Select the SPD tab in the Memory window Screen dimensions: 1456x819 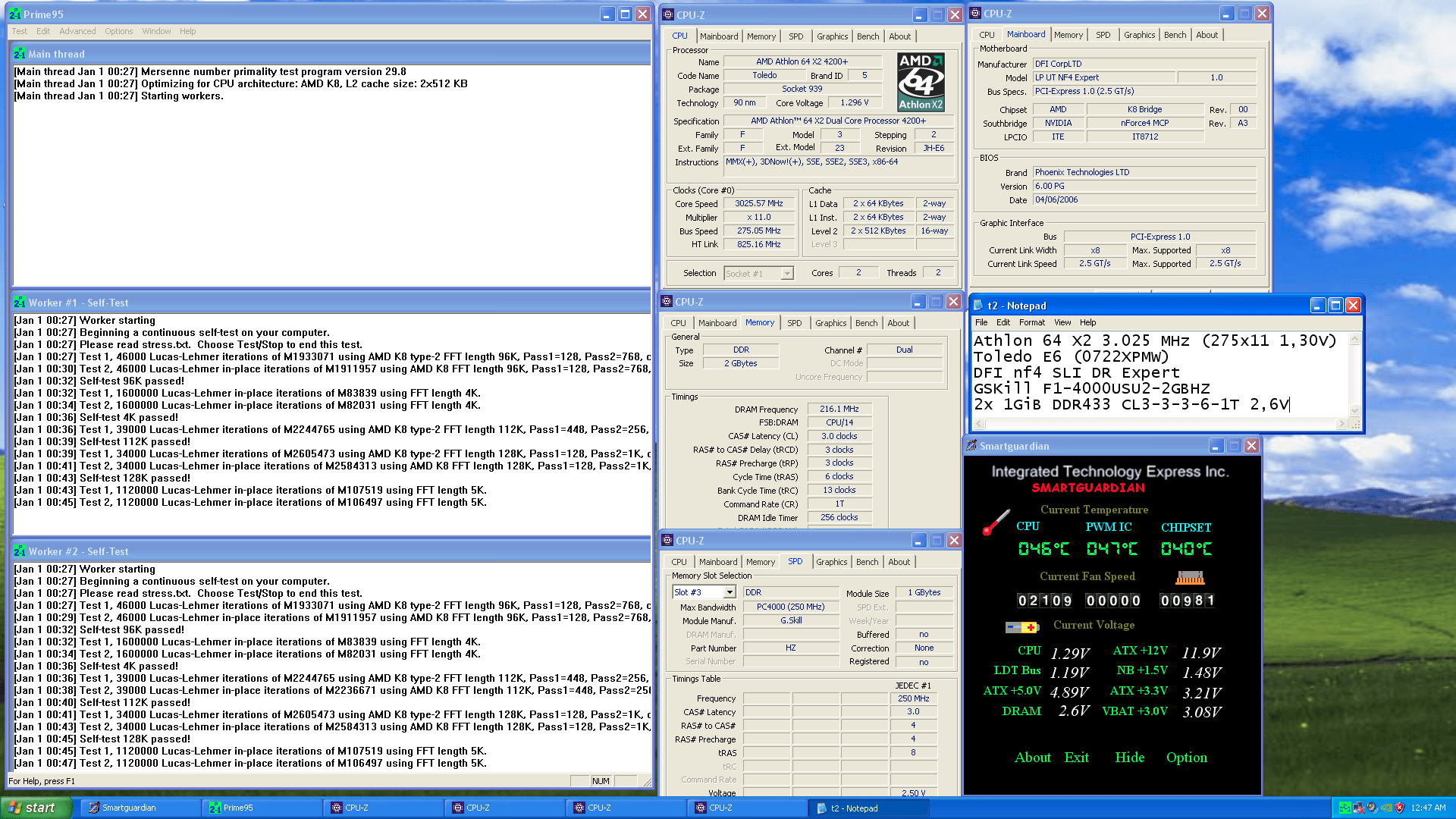pos(794,323)
